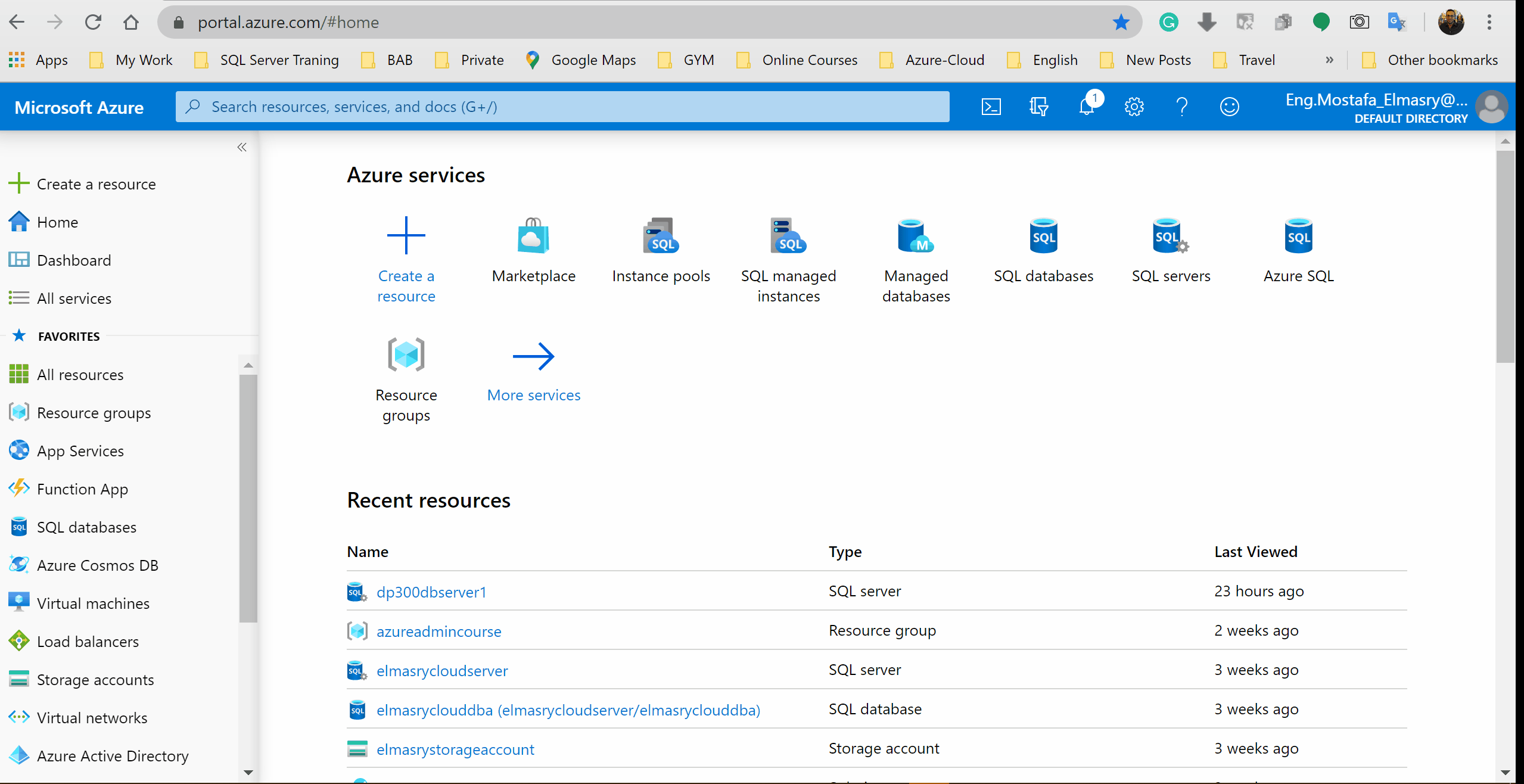
Task: Click the Azure search resources field
Action: 562,107
